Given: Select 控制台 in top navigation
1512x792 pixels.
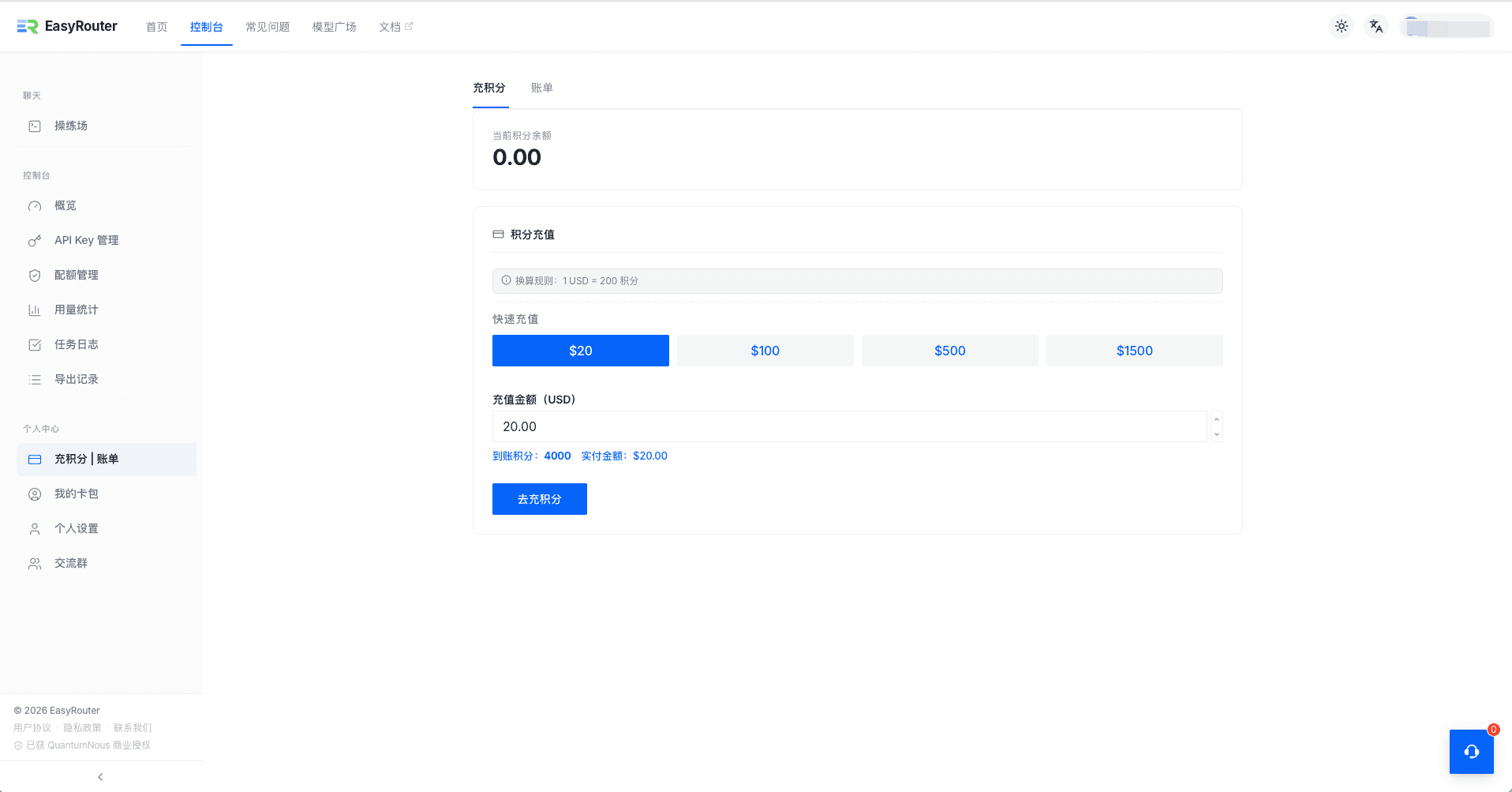Looking at the screenshot, I should (206, 27).
